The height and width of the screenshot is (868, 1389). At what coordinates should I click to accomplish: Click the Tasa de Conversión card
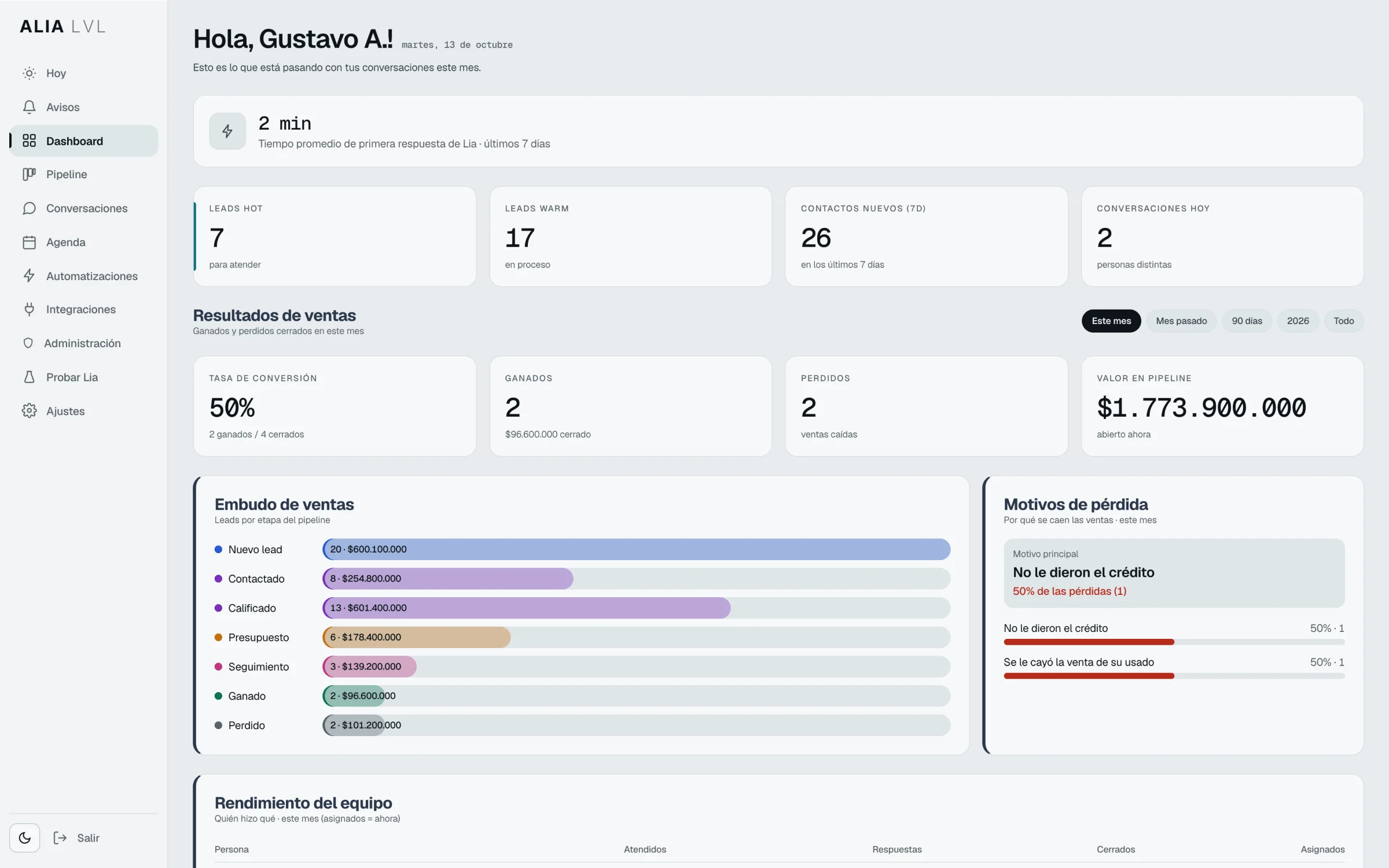[x=335, y=406]
